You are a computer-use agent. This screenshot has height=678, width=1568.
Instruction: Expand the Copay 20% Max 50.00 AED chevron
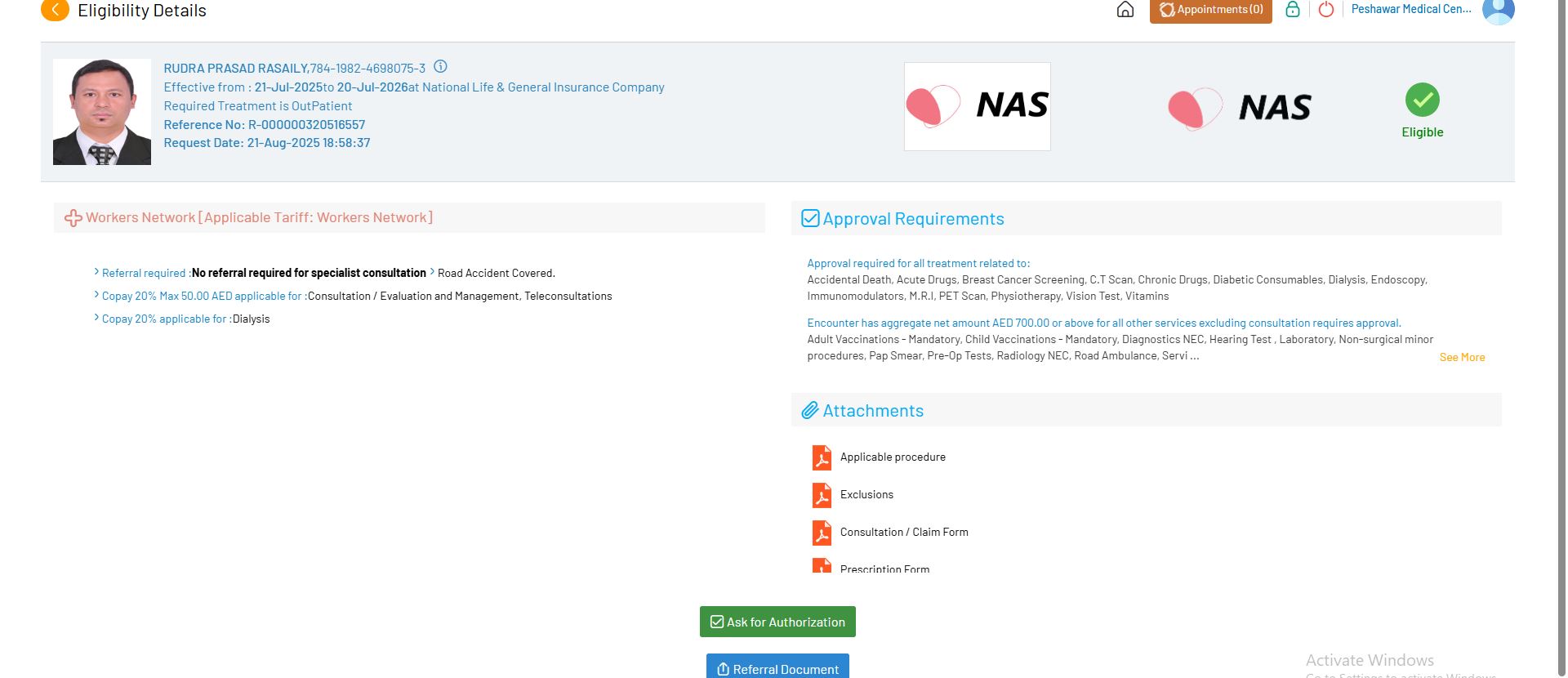point(96,295)
